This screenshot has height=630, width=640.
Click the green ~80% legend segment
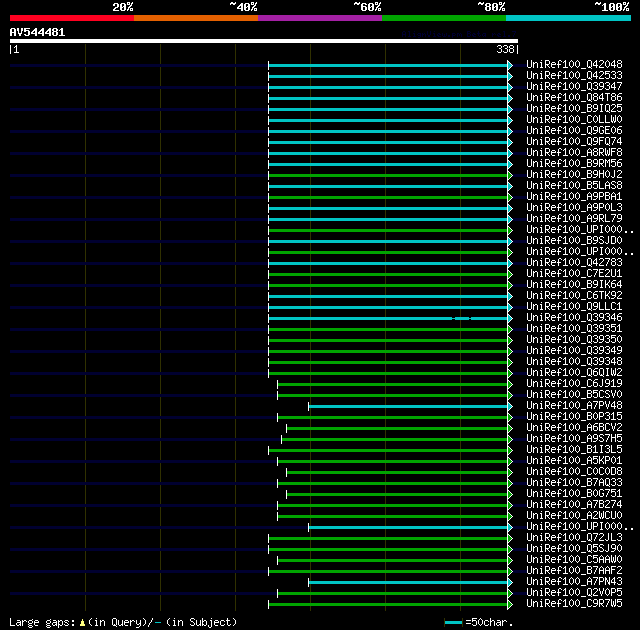tap(443, 18)
